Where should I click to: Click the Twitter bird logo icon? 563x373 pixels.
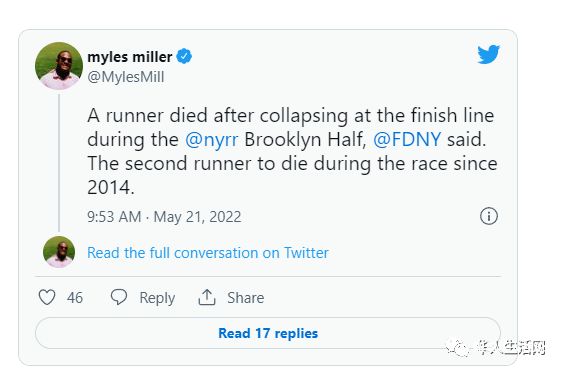pos(488,54)
